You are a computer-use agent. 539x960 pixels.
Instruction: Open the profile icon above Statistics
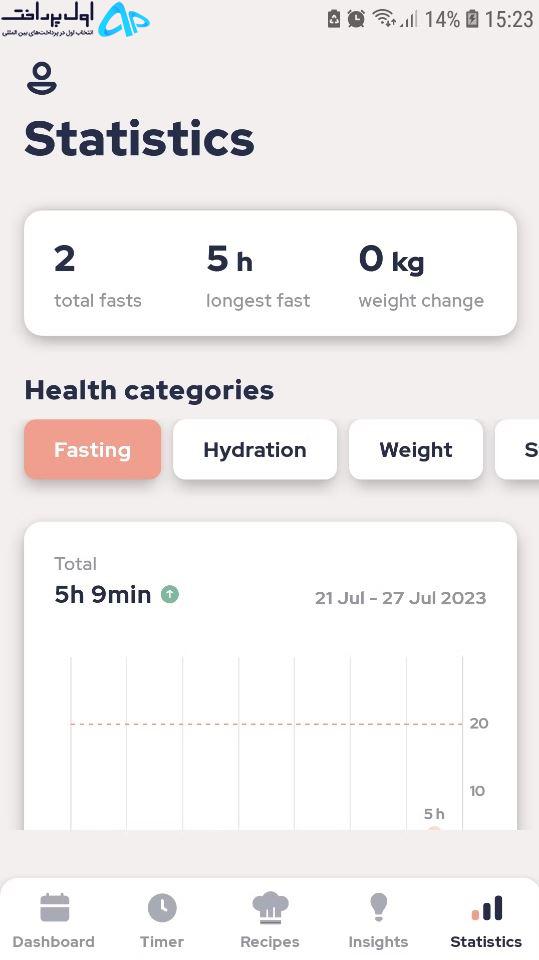42,80
